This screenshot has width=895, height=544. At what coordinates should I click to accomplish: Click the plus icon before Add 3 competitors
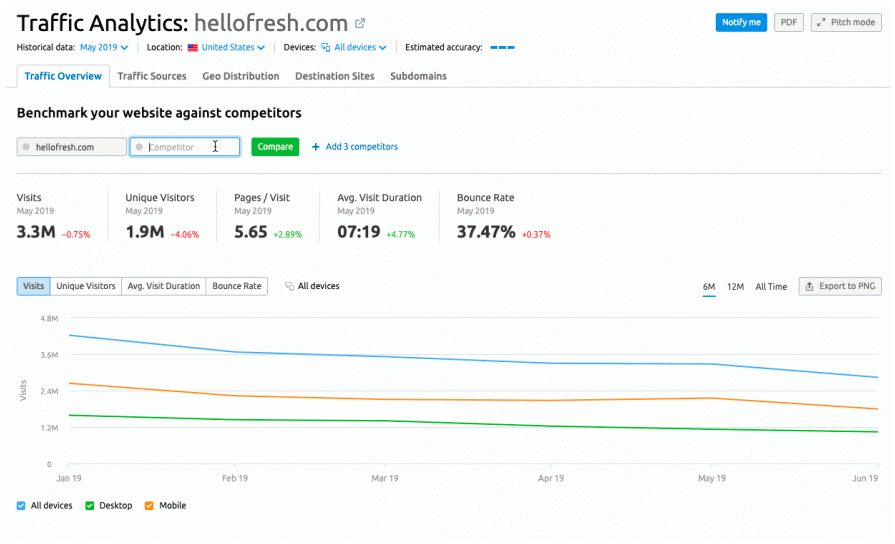pyautogui.click(x=316, y=147)
